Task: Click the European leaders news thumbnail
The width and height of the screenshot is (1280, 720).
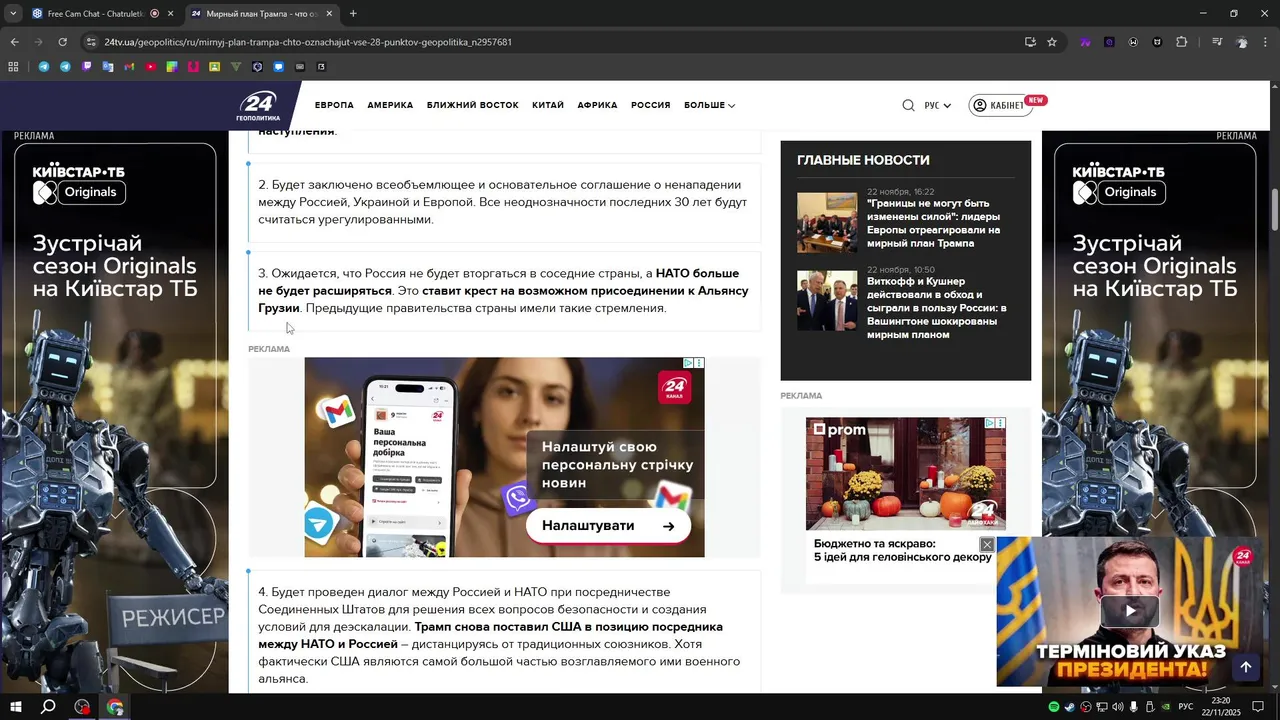Action: pos(827,222)
